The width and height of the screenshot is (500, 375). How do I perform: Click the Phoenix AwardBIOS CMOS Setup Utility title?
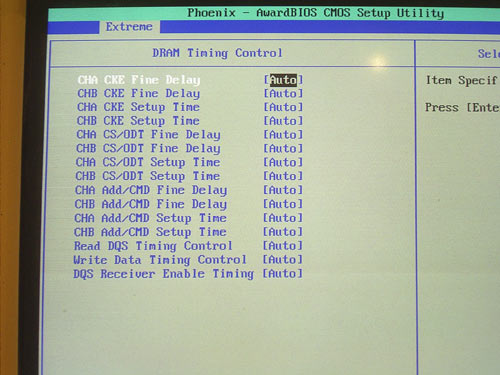(x=315, y=13)
